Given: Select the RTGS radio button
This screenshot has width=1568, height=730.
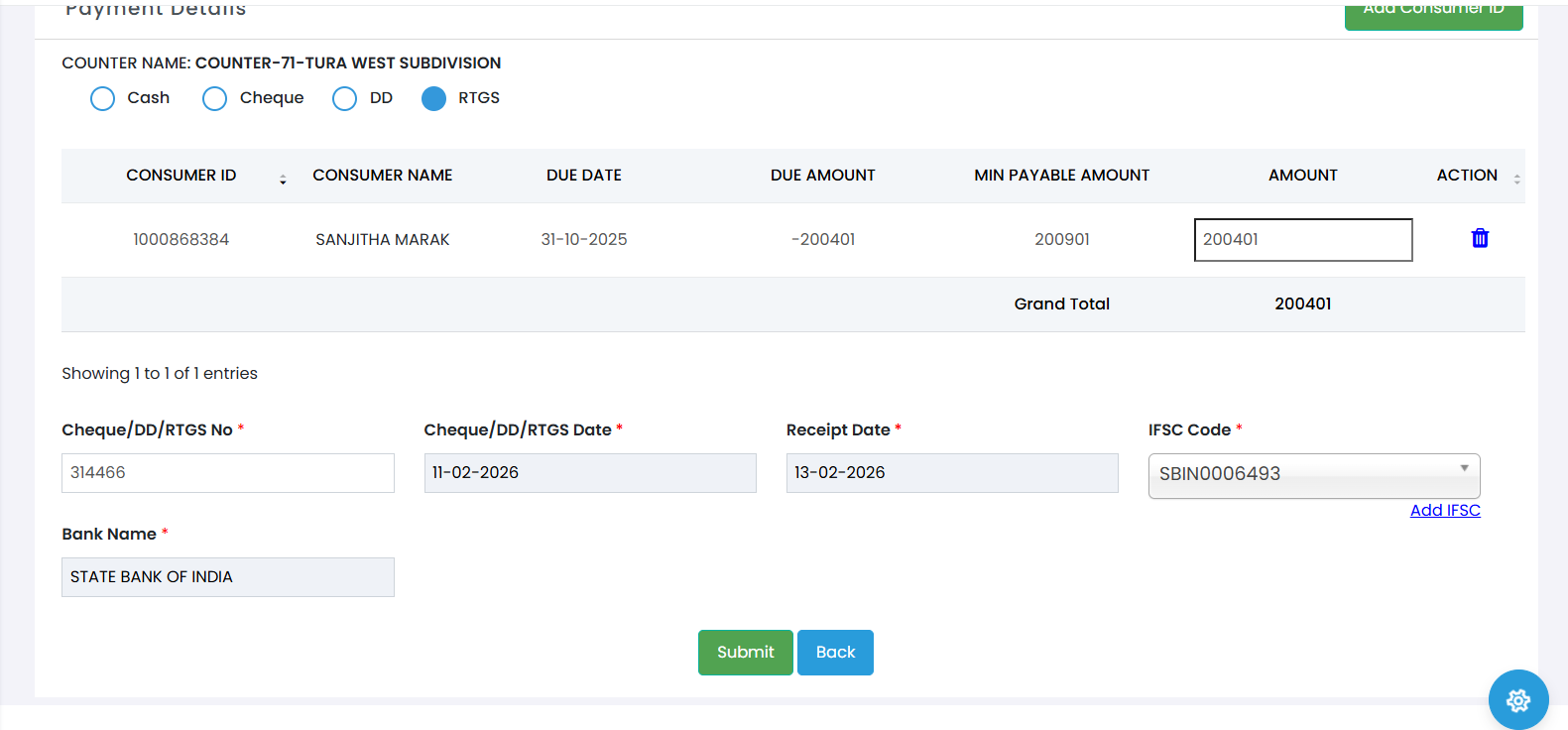Looking at the screenshot, I should [x=433, y=98].
